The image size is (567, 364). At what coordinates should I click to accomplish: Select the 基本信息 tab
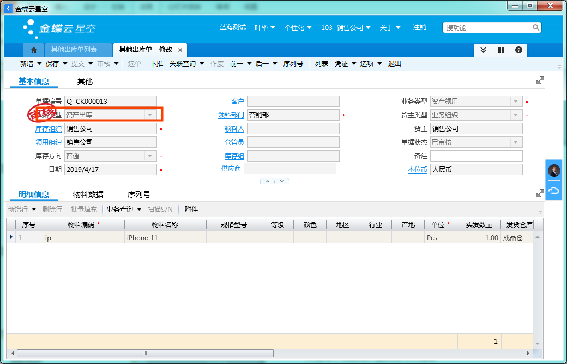(x=34, y=81)
